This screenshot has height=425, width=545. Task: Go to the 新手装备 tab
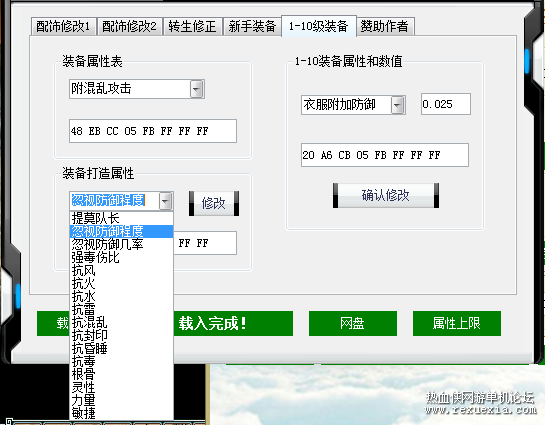(x=252, y=26)
